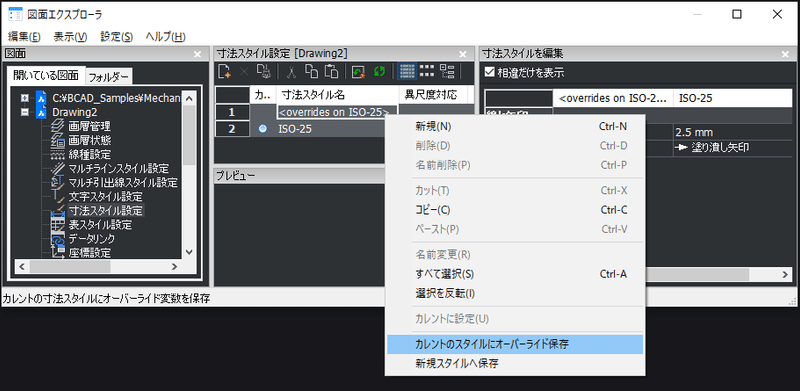The width and height of the screenshot is (800, 391).
Task: Click the Drawing Explorer title bar icon
Action: point(15,14)
